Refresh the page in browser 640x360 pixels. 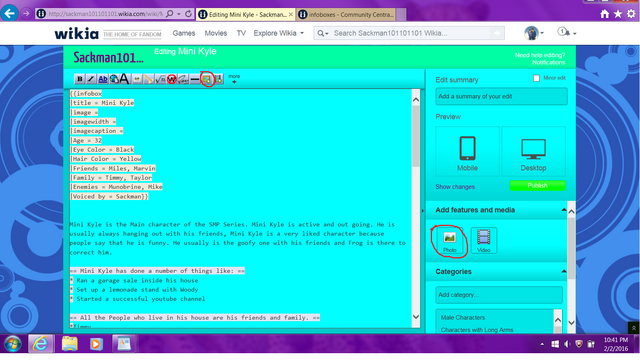click(x=188, y=14)
